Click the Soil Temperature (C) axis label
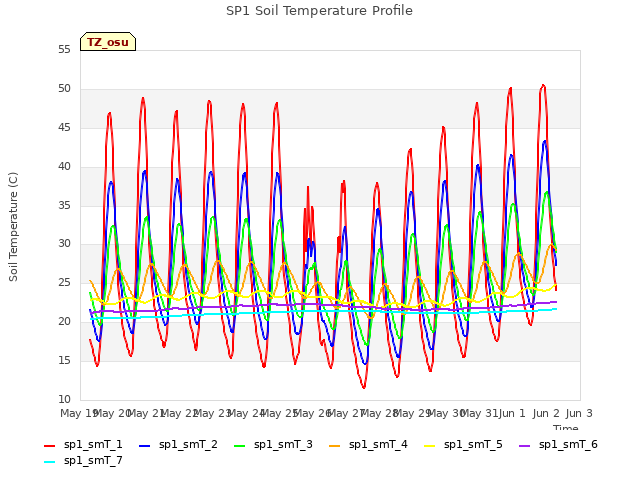This screenshot has width=640, height=480. pos(13,227)
